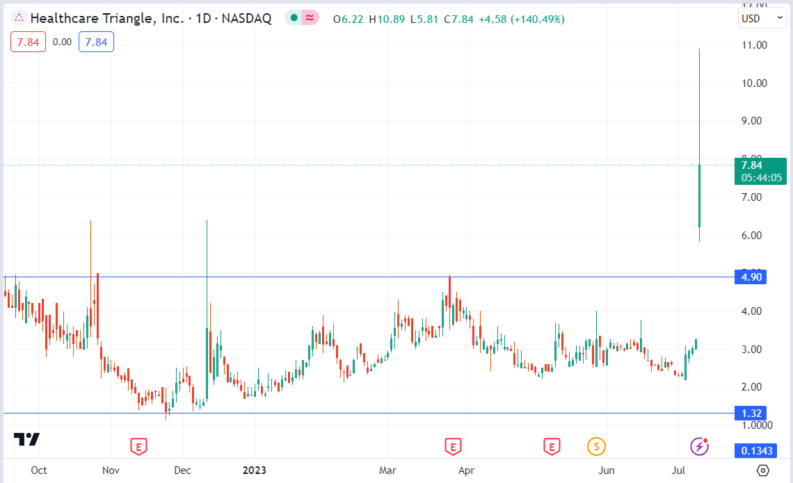The width and height of the screenshot is (793, 483).
Task: Click the Healthcare Triangle company logo icon
Action: (x=19, y=18)
